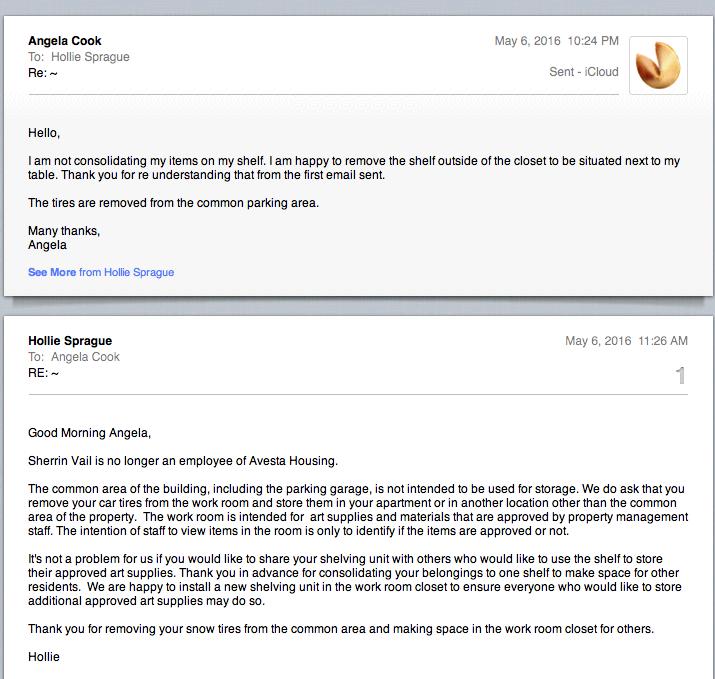Viewport: 715px width, 679px height.
Task: Open See More from Hollie Sprague link
Action: 101,272
